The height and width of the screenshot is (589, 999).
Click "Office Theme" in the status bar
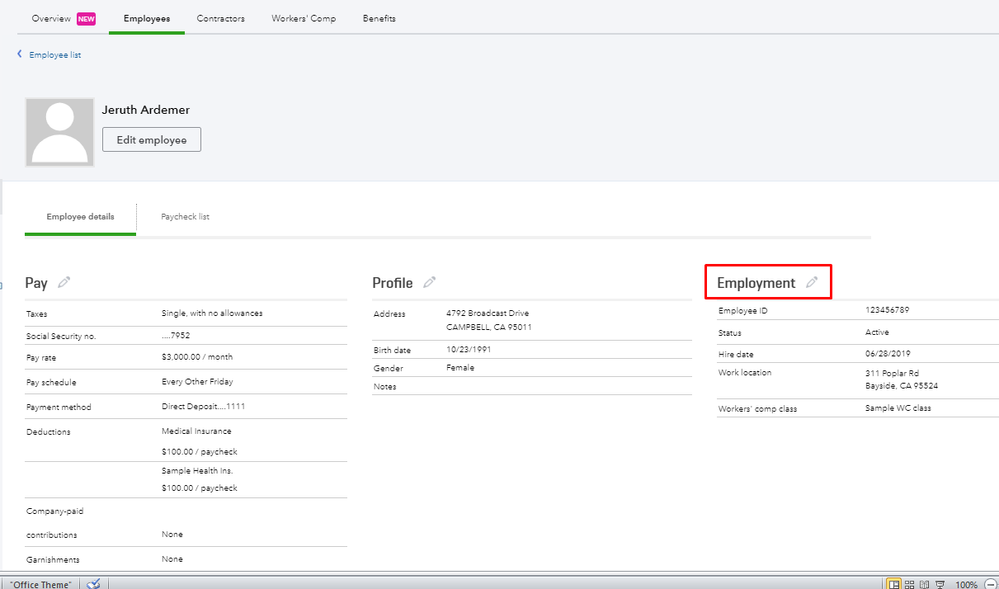[41, 584]
